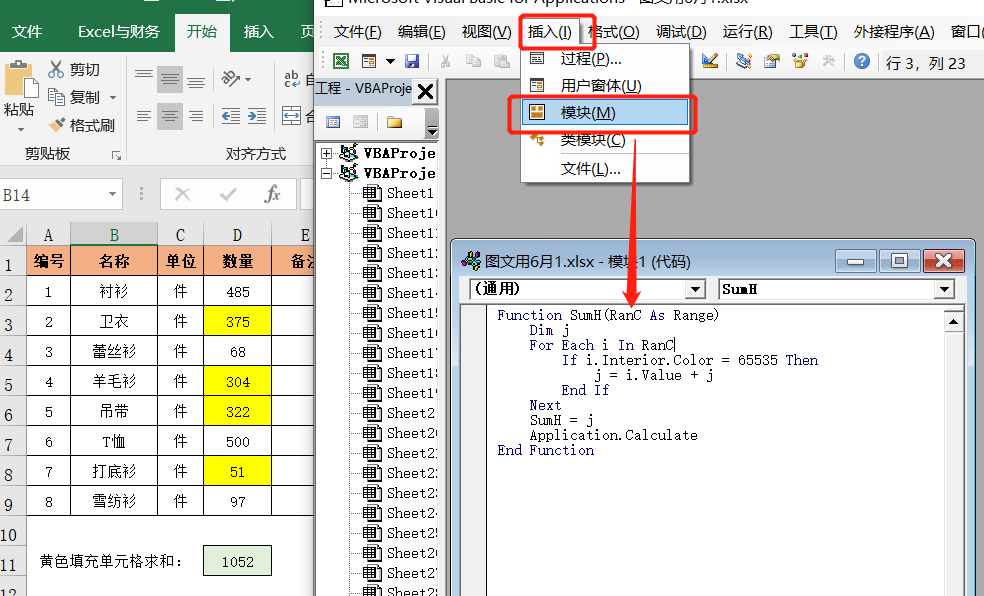The height and width of the screenshot is (596, 984).
Task: Toggle Folders icon in project pane
Action: point(394,122)
